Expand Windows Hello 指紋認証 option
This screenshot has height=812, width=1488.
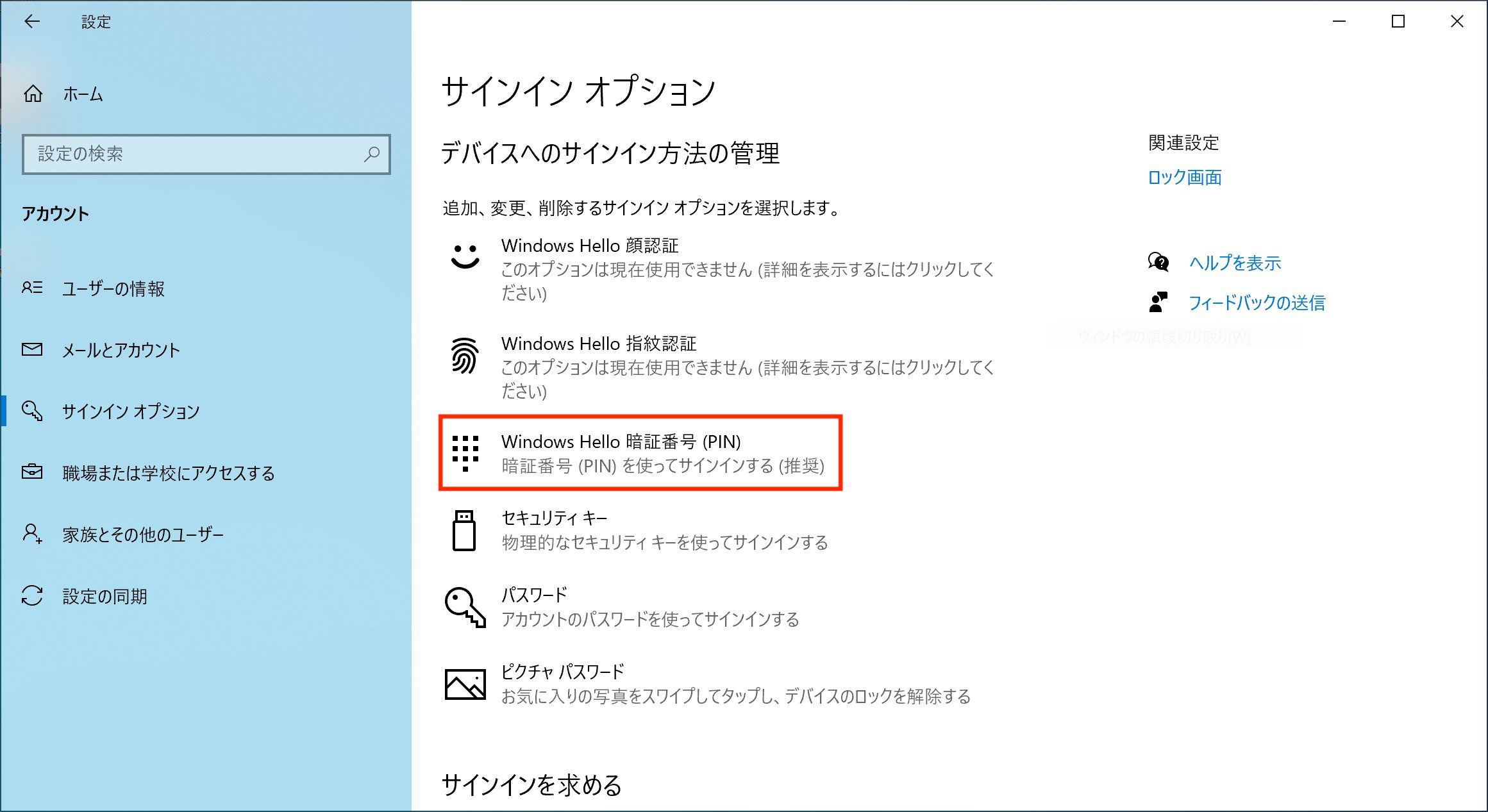[721, 367]
